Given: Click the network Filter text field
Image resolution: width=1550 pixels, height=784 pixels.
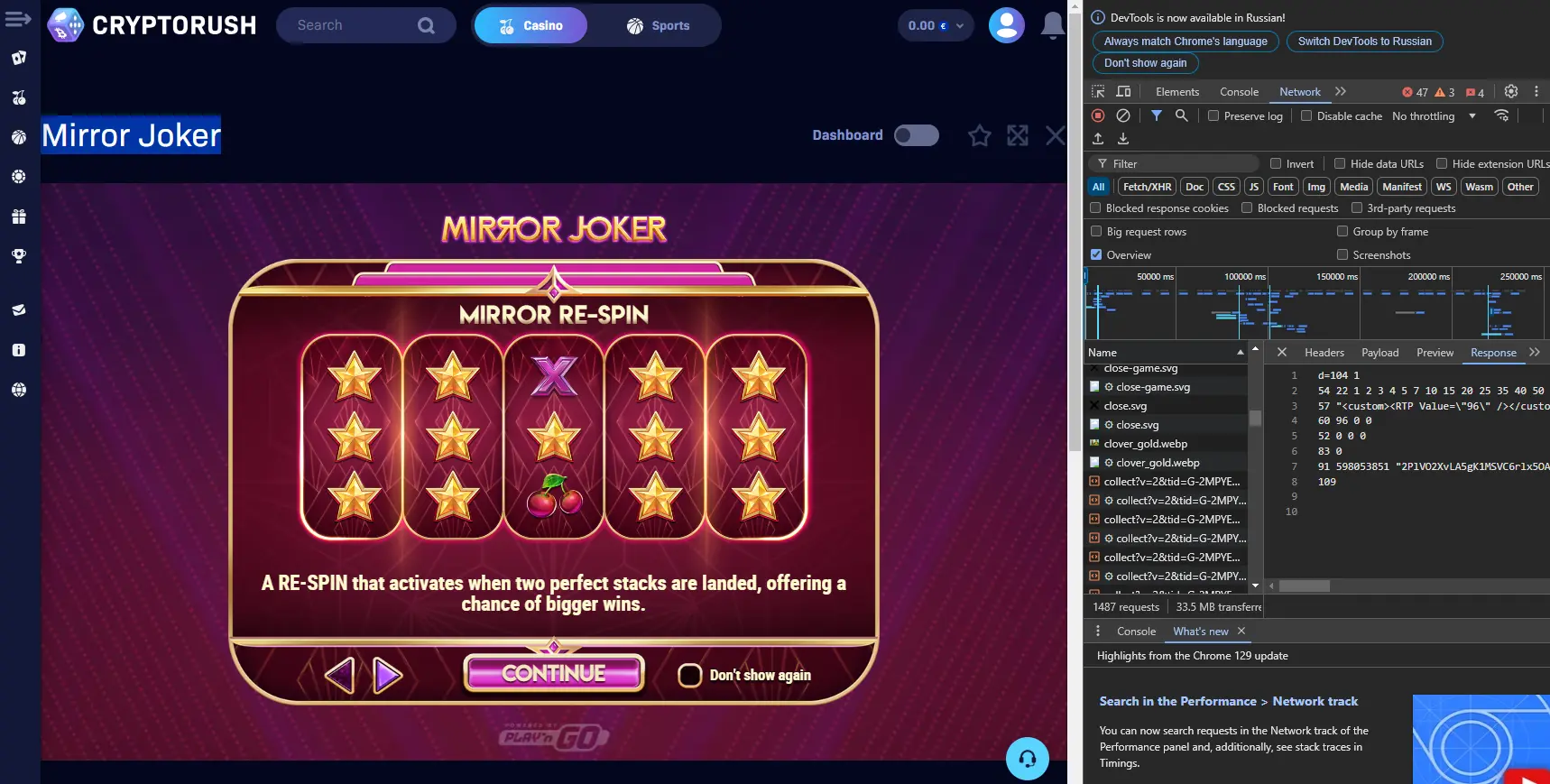Looking at the screenshot, I should click(x=1175, y=163).
